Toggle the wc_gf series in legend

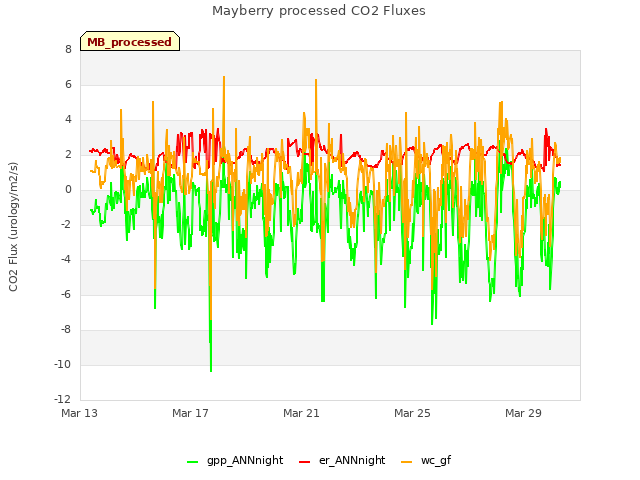426,460
